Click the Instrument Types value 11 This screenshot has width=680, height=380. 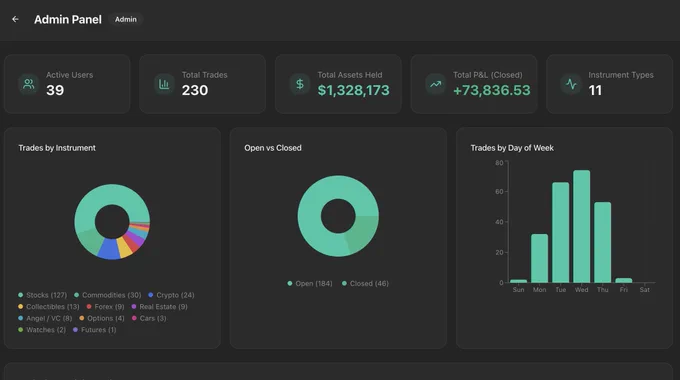(595, 90)
